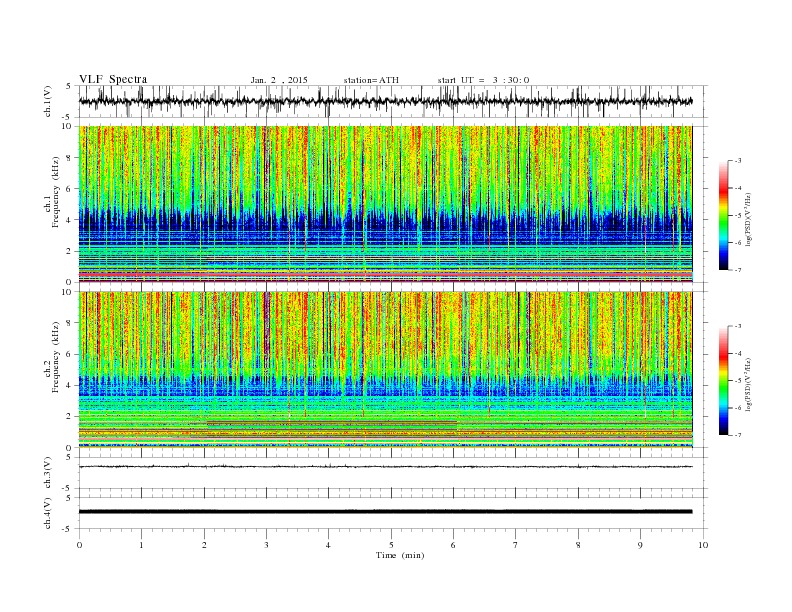792x612 pixels.
Task: Click the '-3' tick on ch.1 colorbar
Action: tap(737, 161)
